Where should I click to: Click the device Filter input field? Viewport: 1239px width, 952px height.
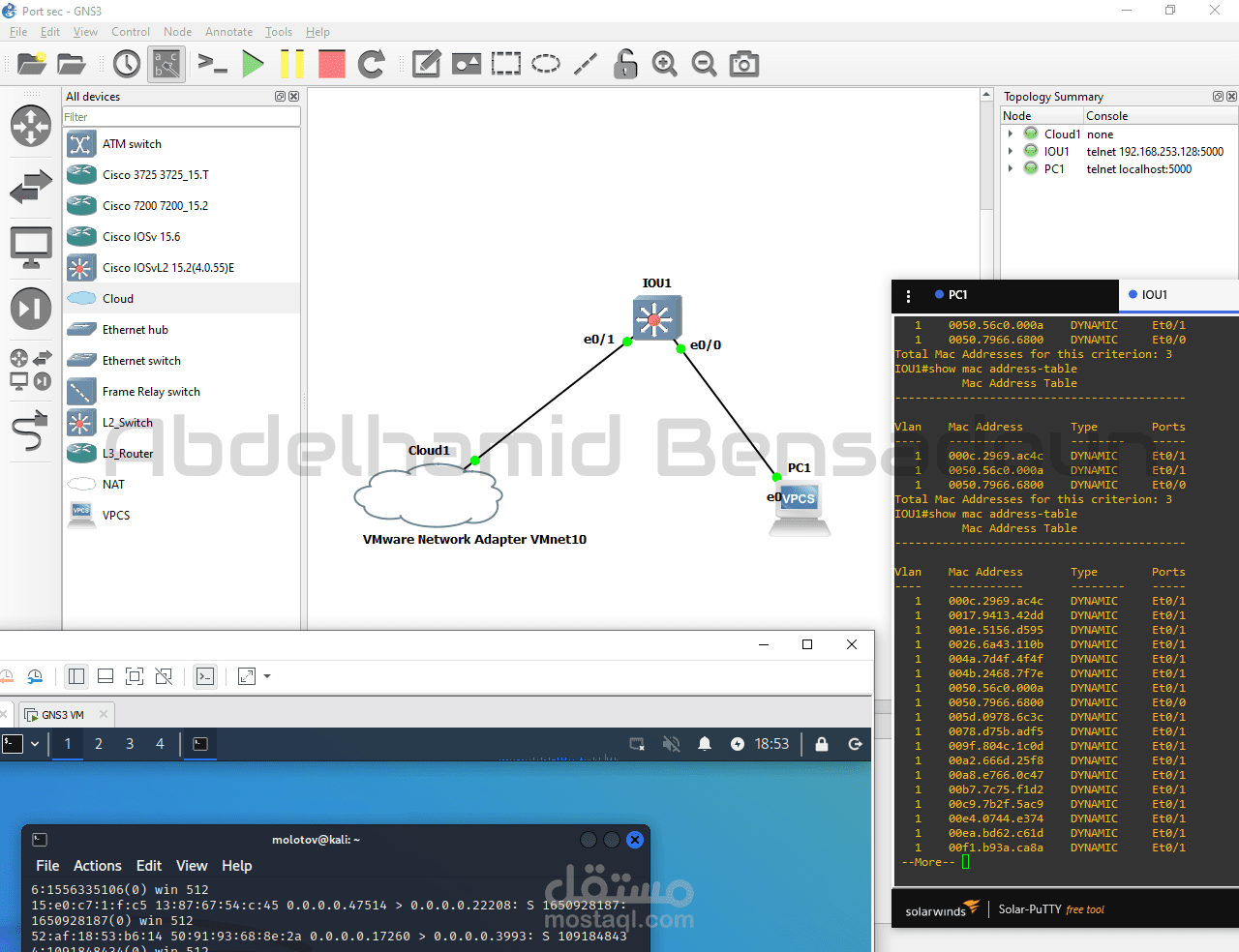[181, 117]
